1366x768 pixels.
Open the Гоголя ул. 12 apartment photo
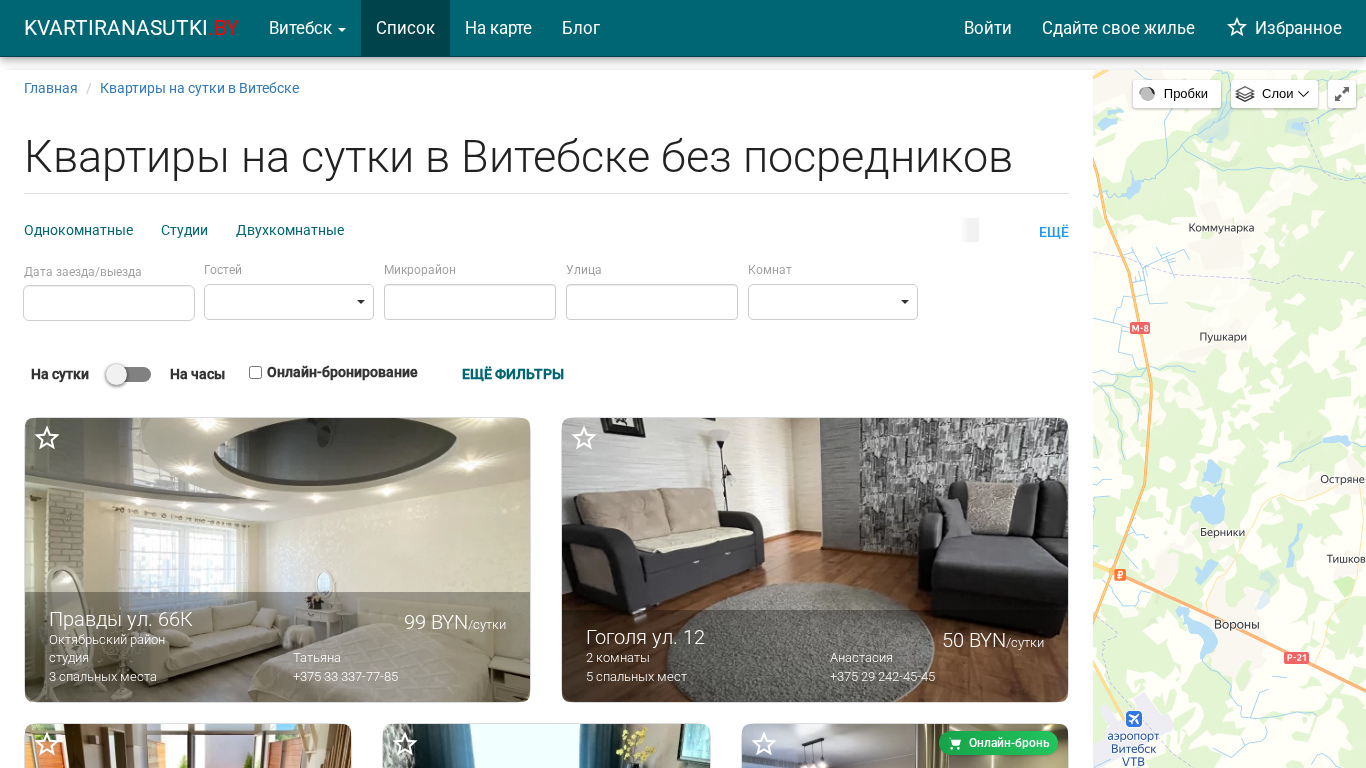[x=814, y=520]
